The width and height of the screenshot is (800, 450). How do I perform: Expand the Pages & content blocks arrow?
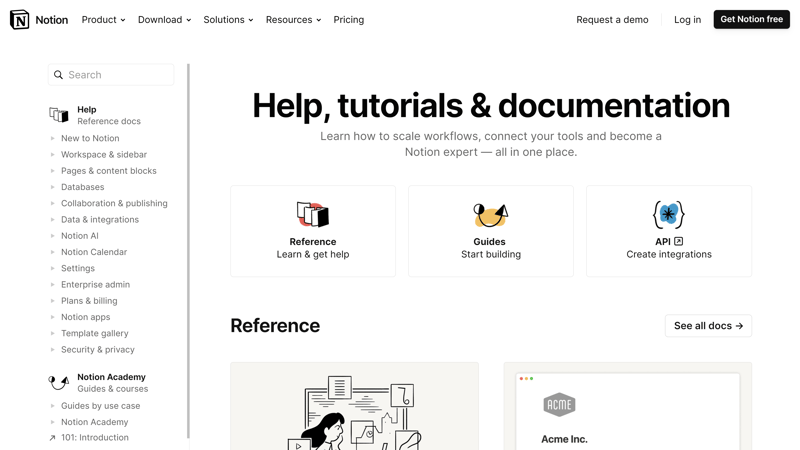[52, 171]
